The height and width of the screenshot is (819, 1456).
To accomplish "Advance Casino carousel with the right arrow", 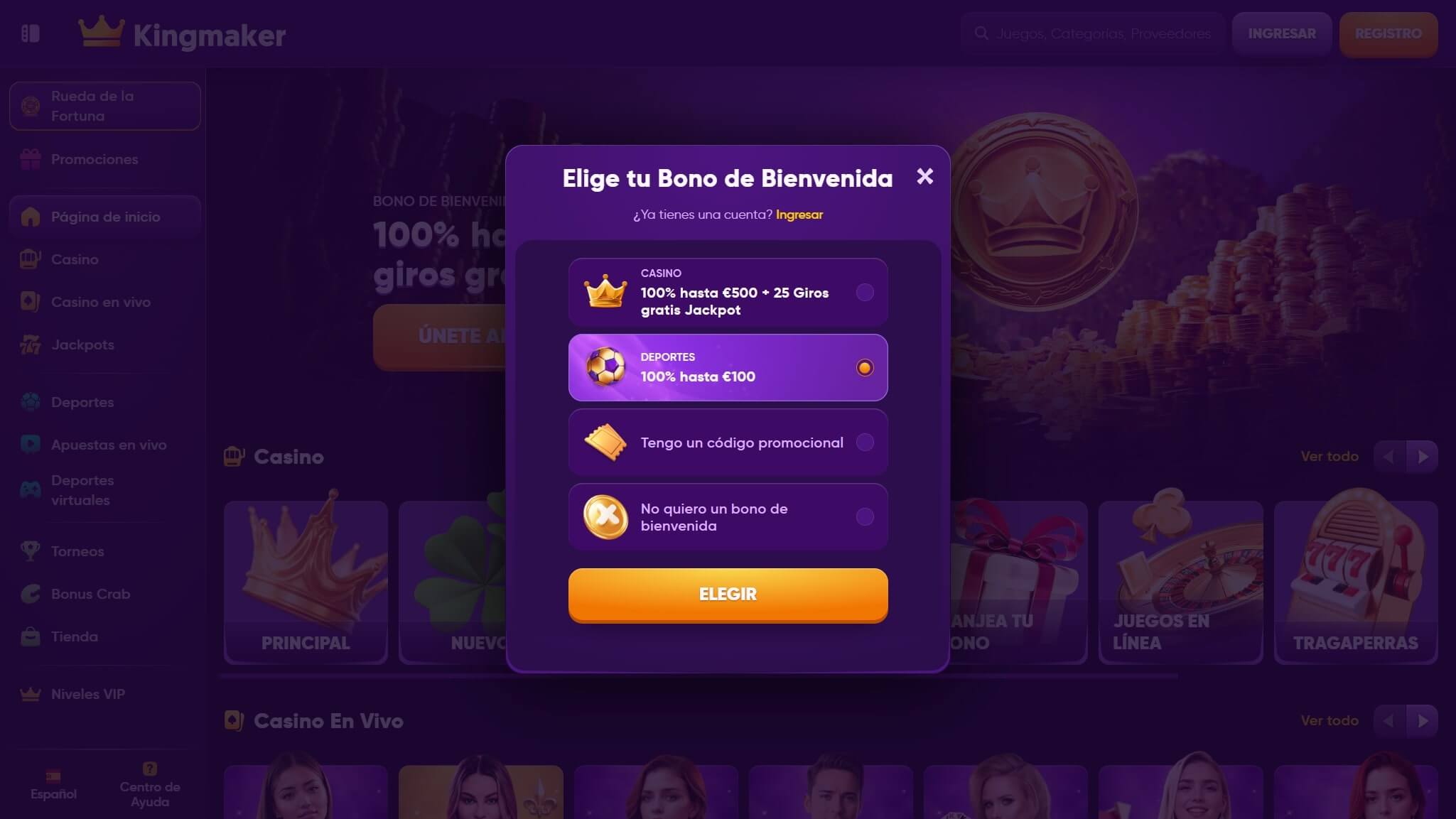I will tap(1423, 457).
